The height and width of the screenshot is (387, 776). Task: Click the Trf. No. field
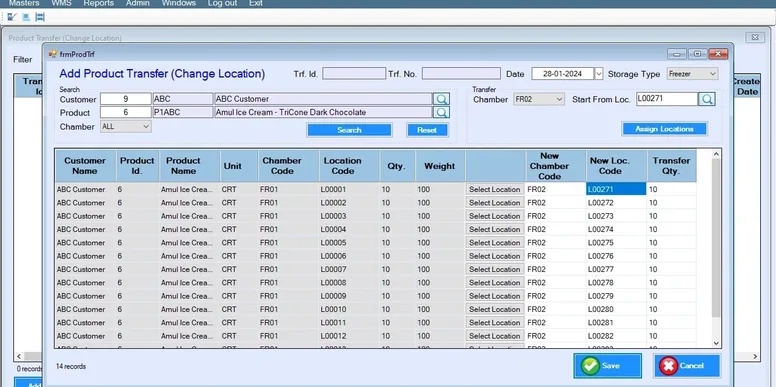click(x=461, y=74)
